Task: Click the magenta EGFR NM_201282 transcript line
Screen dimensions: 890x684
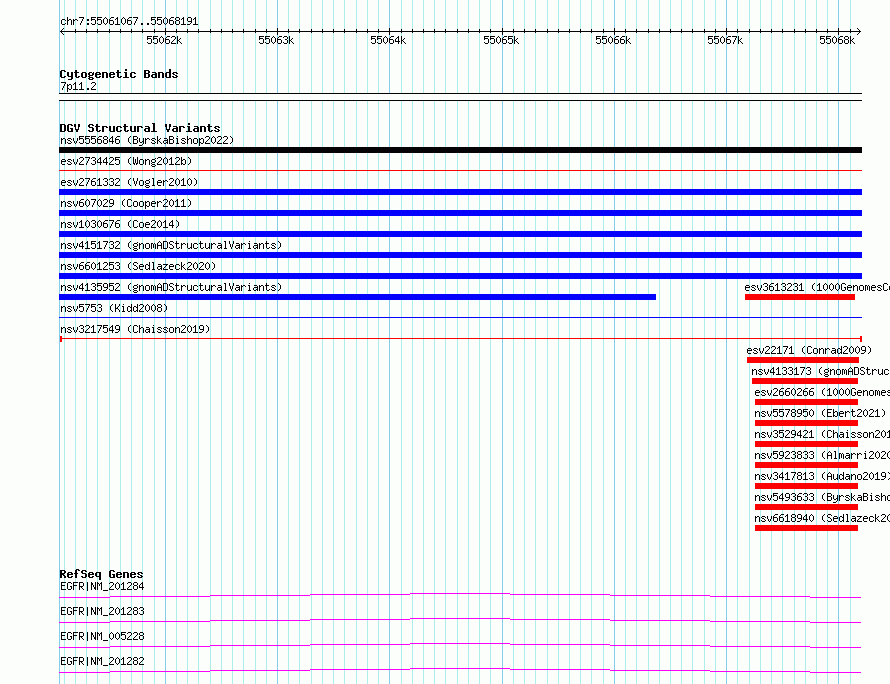Action: coord(460,670)
